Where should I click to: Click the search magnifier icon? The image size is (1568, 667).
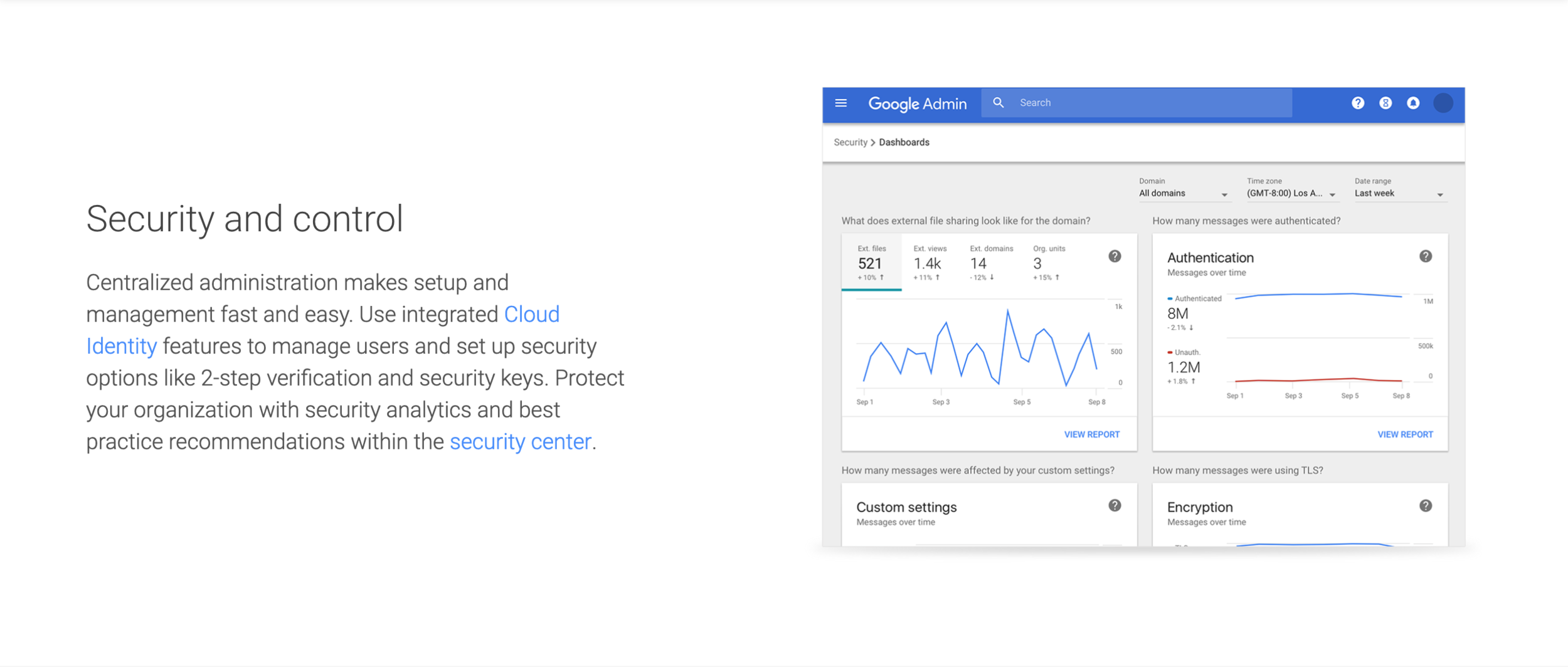pyautogui.click(x=999, y=103)
